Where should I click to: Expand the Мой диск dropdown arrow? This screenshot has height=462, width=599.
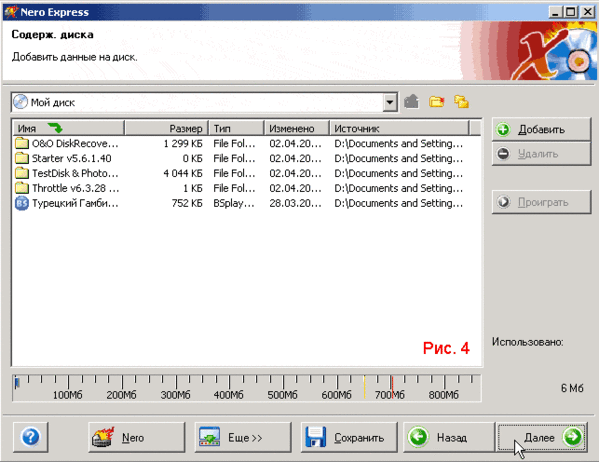point(390,102)
